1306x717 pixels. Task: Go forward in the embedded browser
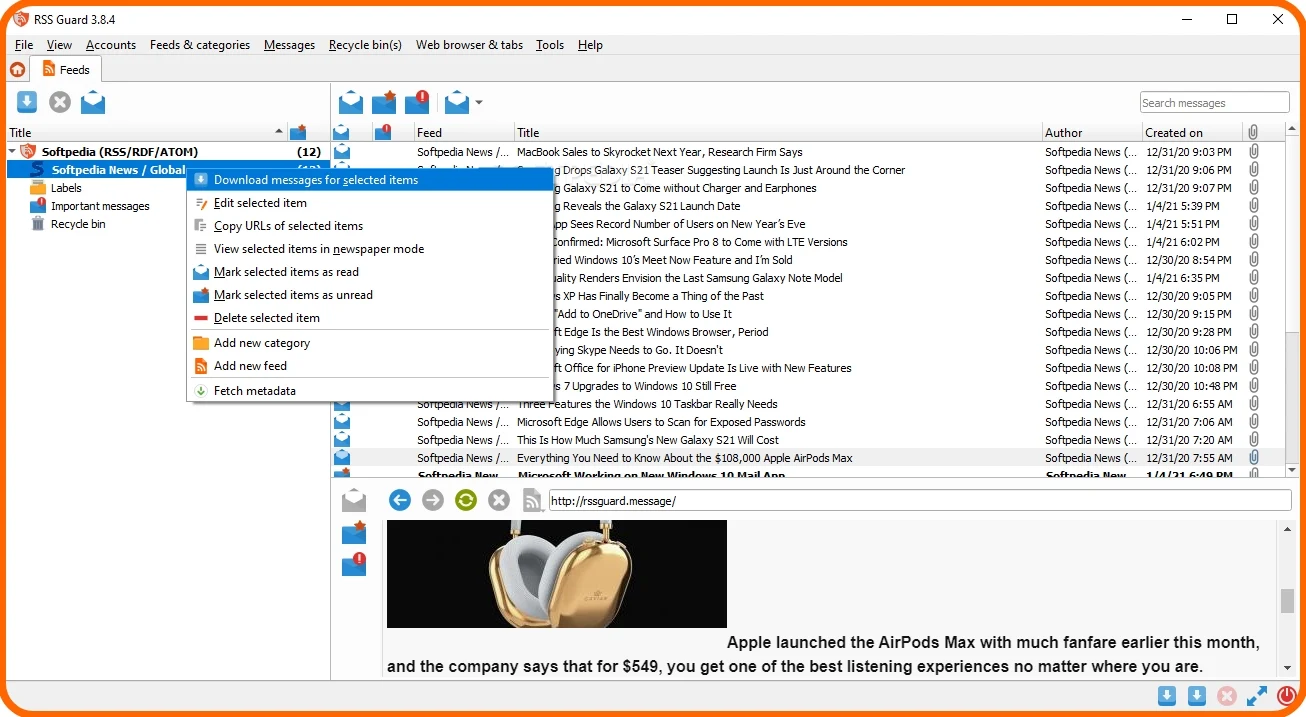pos(433,500)
